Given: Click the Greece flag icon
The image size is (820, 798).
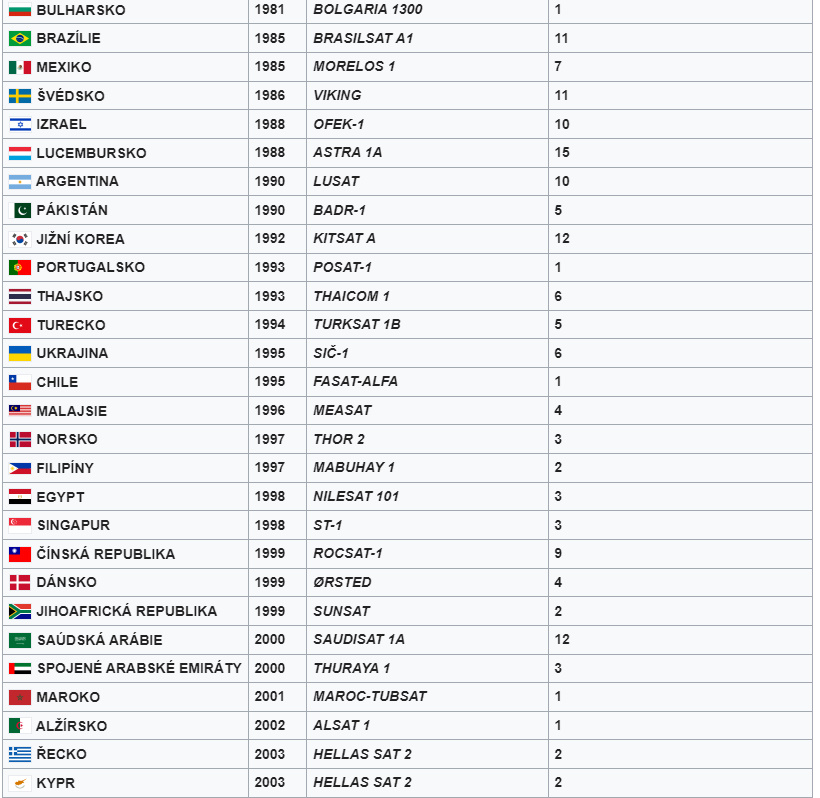Looking at the screenshot, I should pos(20,754).
